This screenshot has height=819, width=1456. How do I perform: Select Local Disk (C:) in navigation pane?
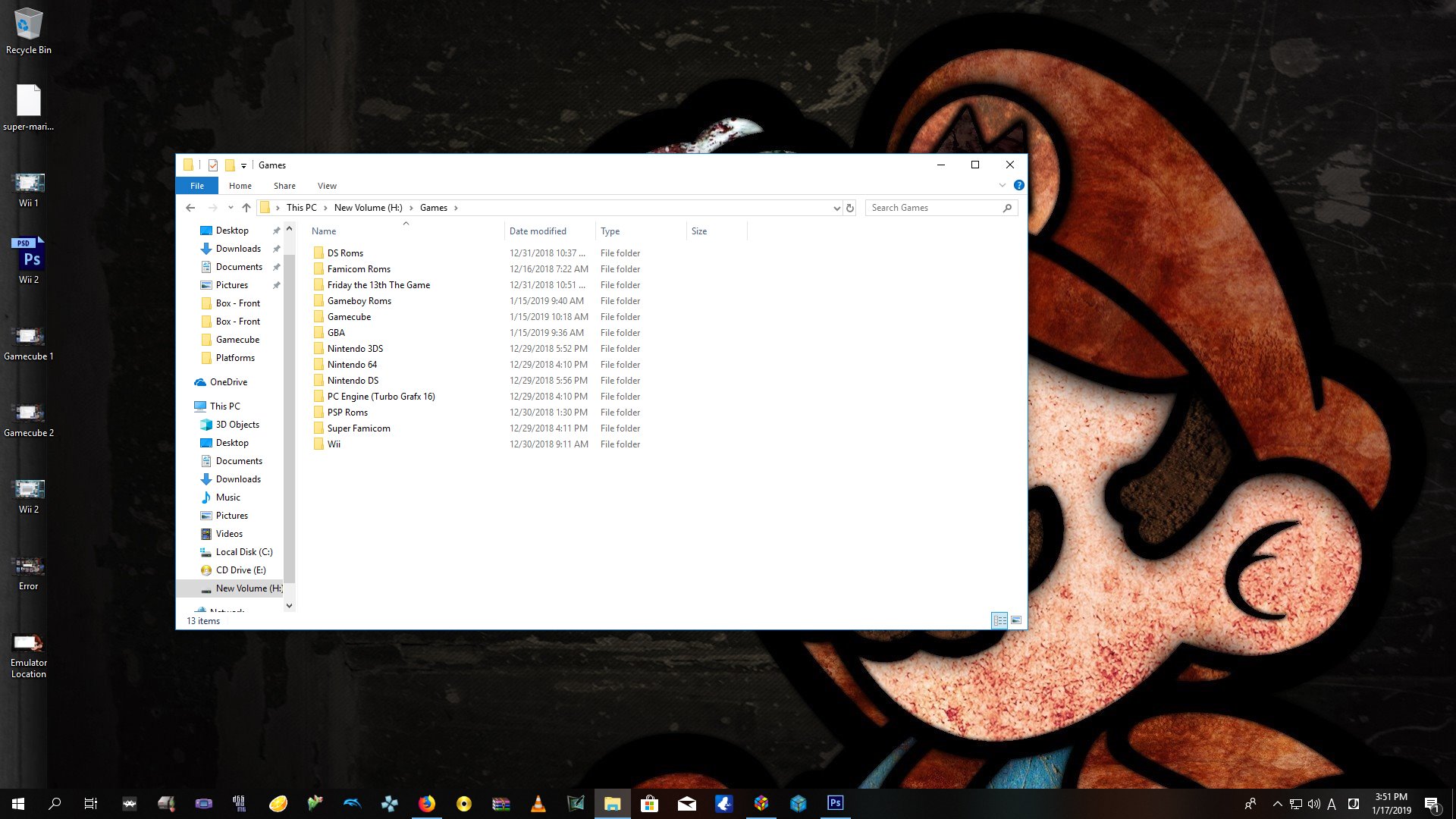point(243,552)
